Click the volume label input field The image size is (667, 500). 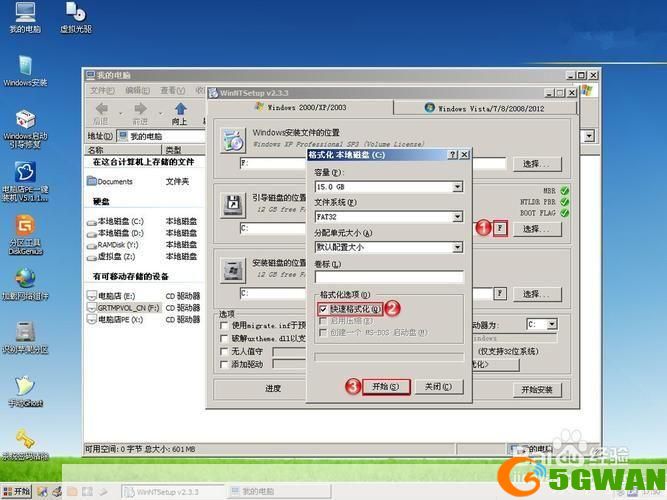tap(389, 277)
